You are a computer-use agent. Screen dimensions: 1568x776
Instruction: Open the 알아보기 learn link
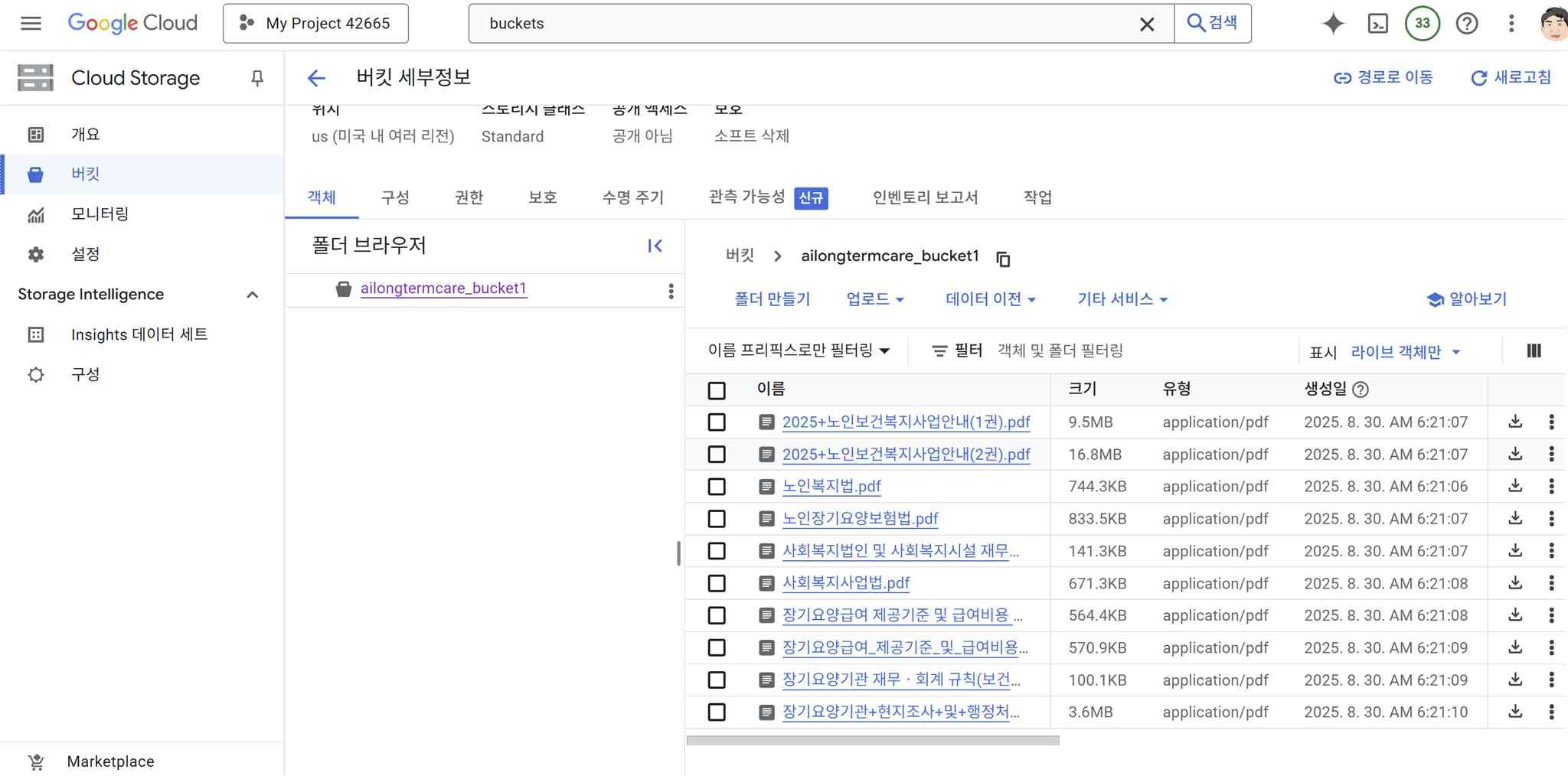pos(1468,299)
